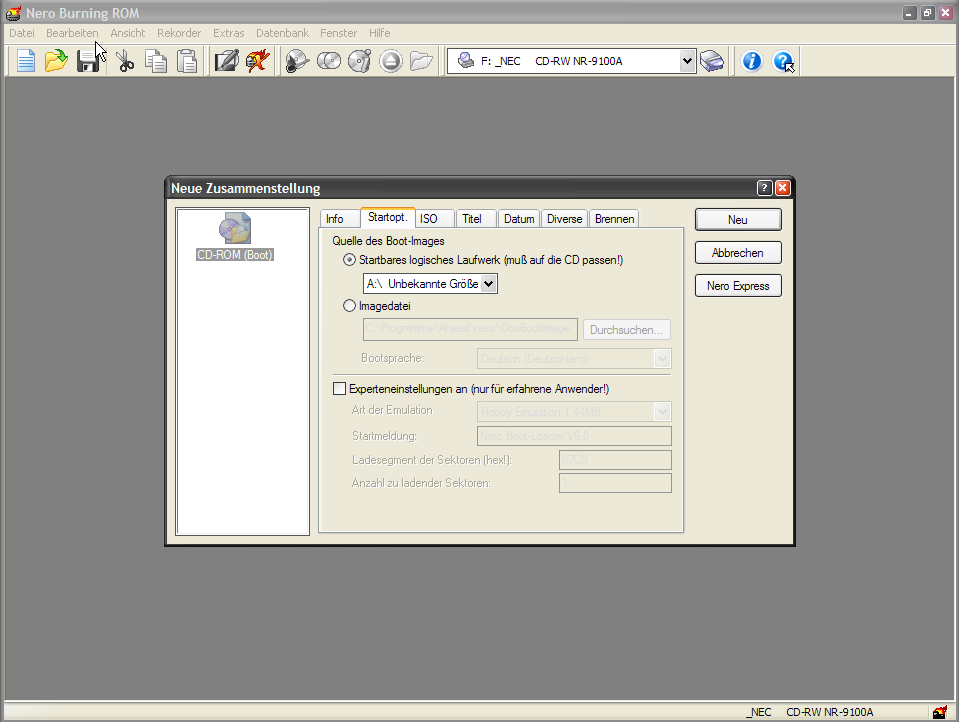Image resolution: width=959 pixels, height=722 pixels.
Task: Switch to the Brennen tab
Action: [x=615, y=219]
